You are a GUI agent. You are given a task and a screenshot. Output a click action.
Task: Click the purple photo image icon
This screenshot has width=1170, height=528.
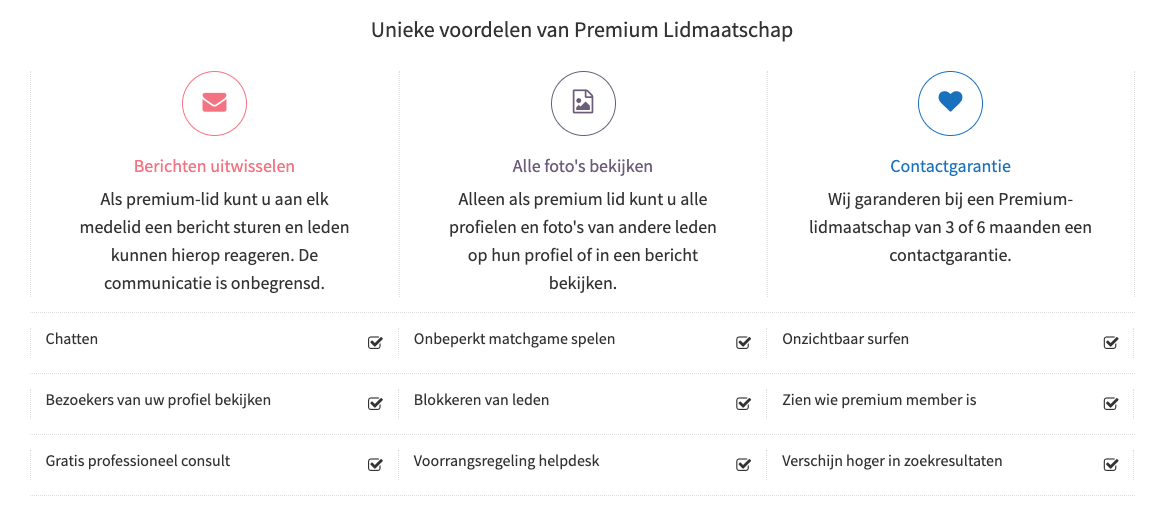583,102
